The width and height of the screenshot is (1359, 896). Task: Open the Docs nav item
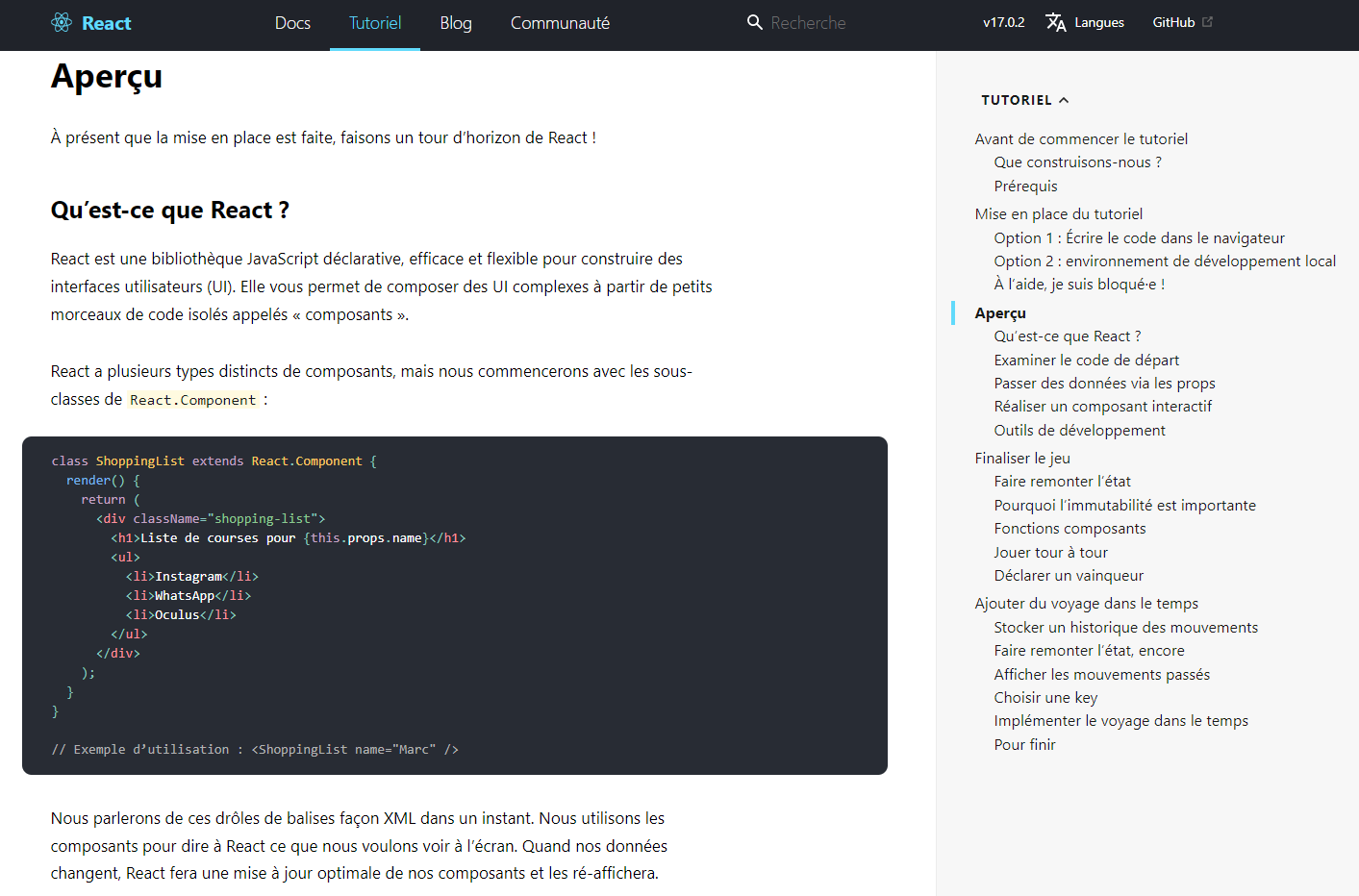tap(292, 23)
